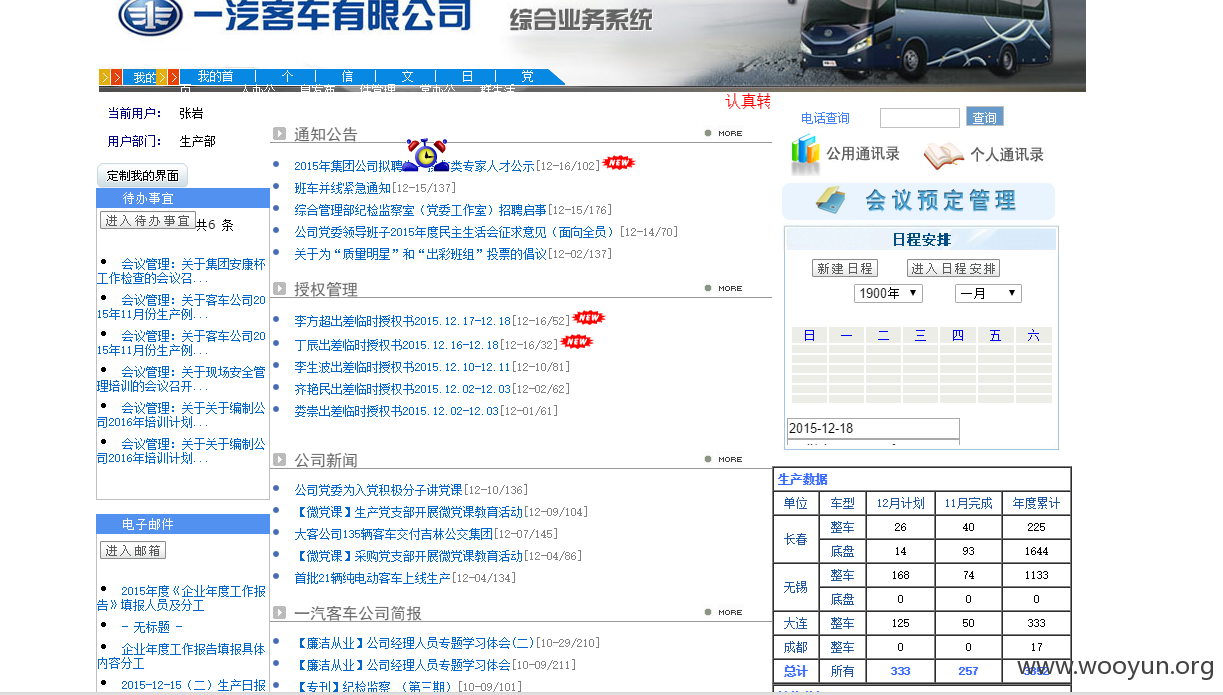Open news 公司党委为入党积极分子讲党课
This screenshot has height=695, width=1223.
(x=378, y=490)
